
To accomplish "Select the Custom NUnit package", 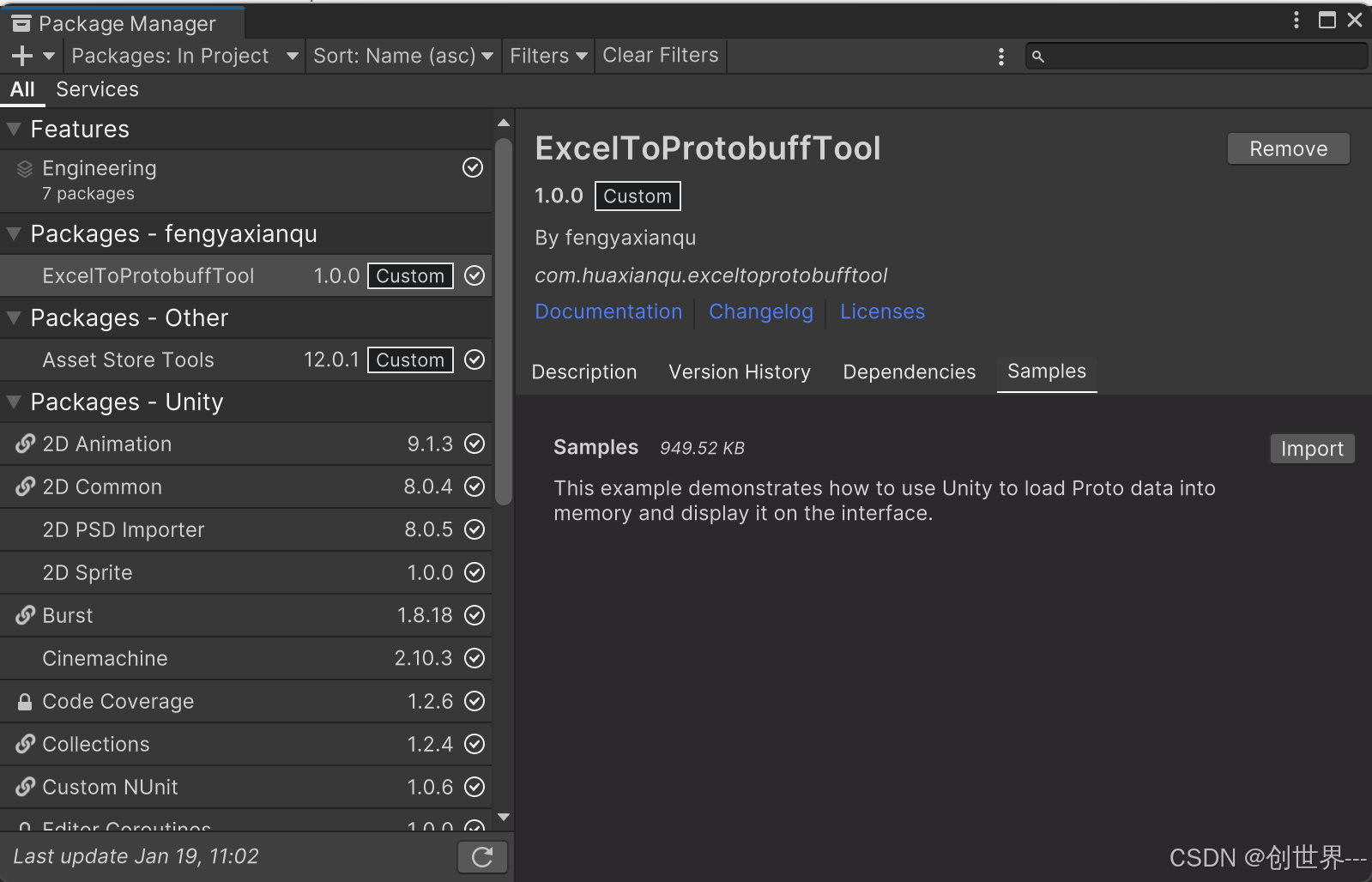I will tap(246, 787).
